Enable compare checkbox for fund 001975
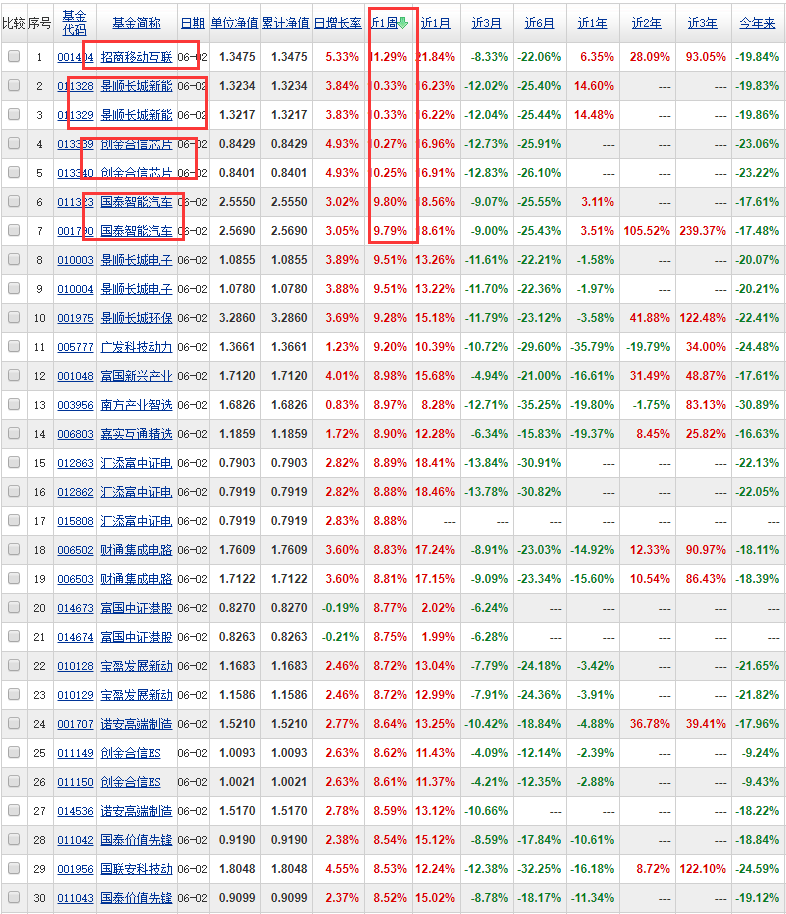The width and height of the screenshot is (786, 914). tap(14, 317)
